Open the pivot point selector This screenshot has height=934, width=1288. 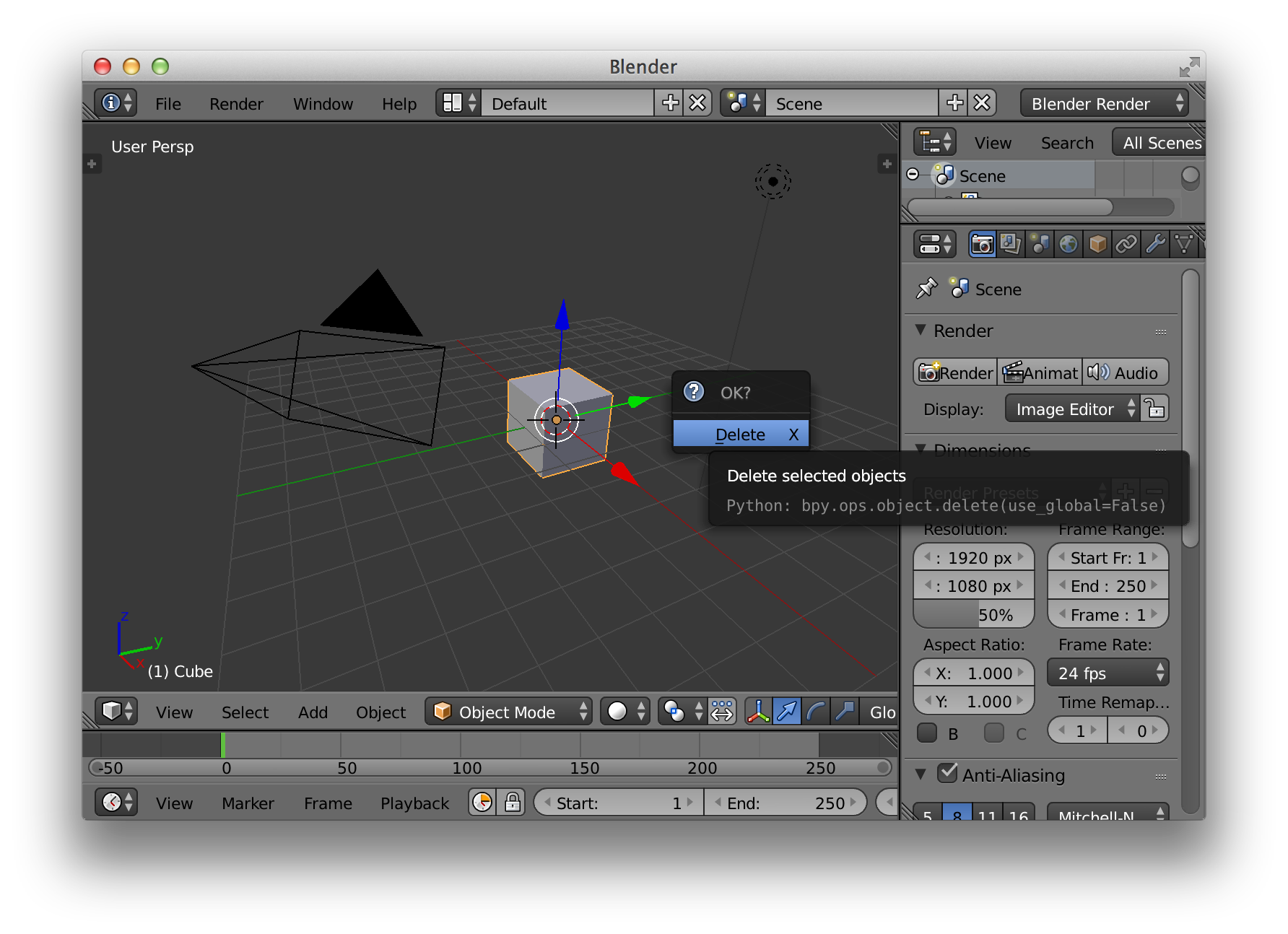pos(682,712)
